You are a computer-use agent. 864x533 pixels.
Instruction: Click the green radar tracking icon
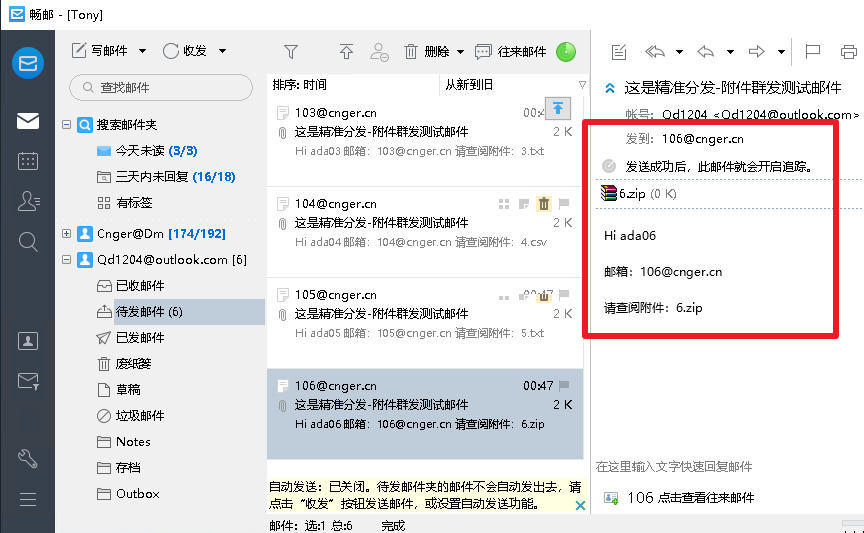(x=566, y=52)
